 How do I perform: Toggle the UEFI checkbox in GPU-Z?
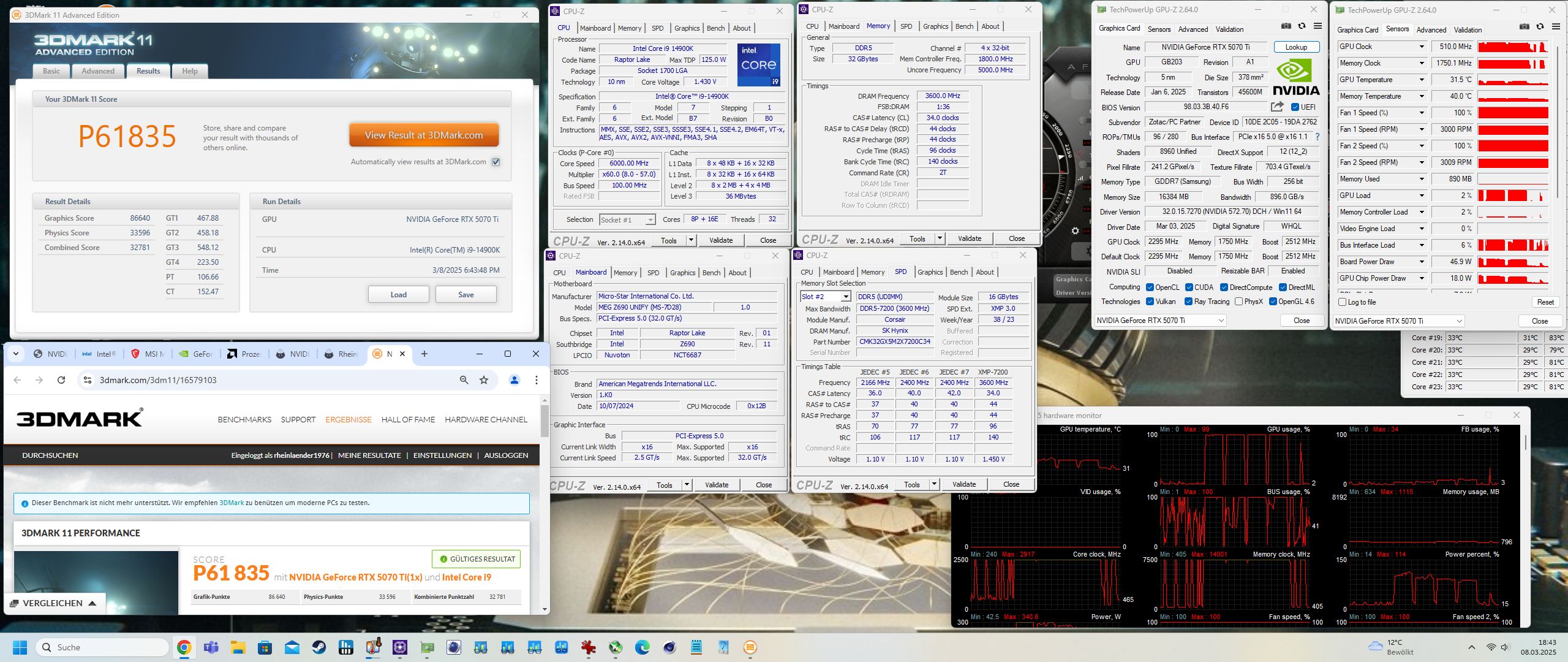[1295, 107]
